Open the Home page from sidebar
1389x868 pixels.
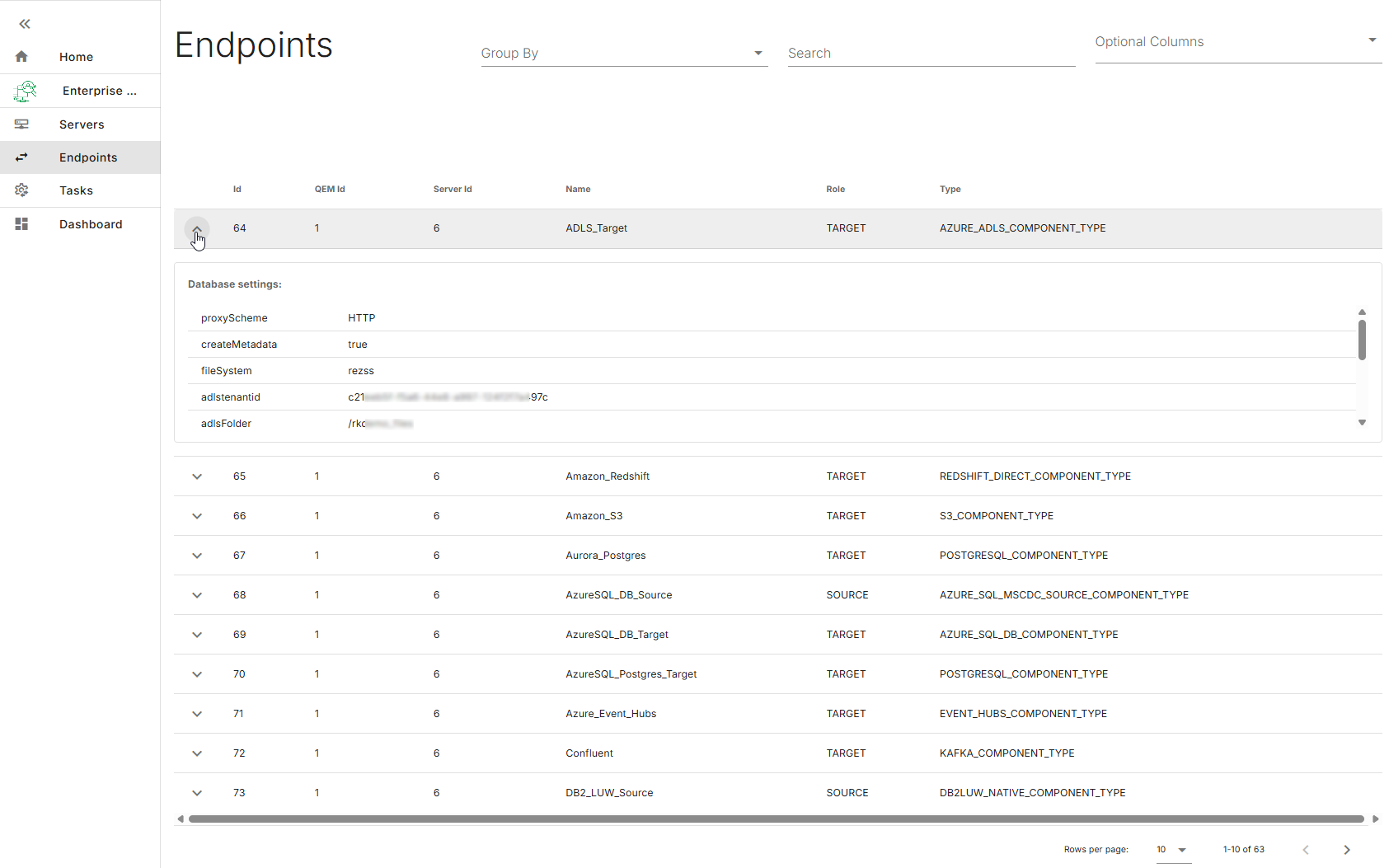76,56
